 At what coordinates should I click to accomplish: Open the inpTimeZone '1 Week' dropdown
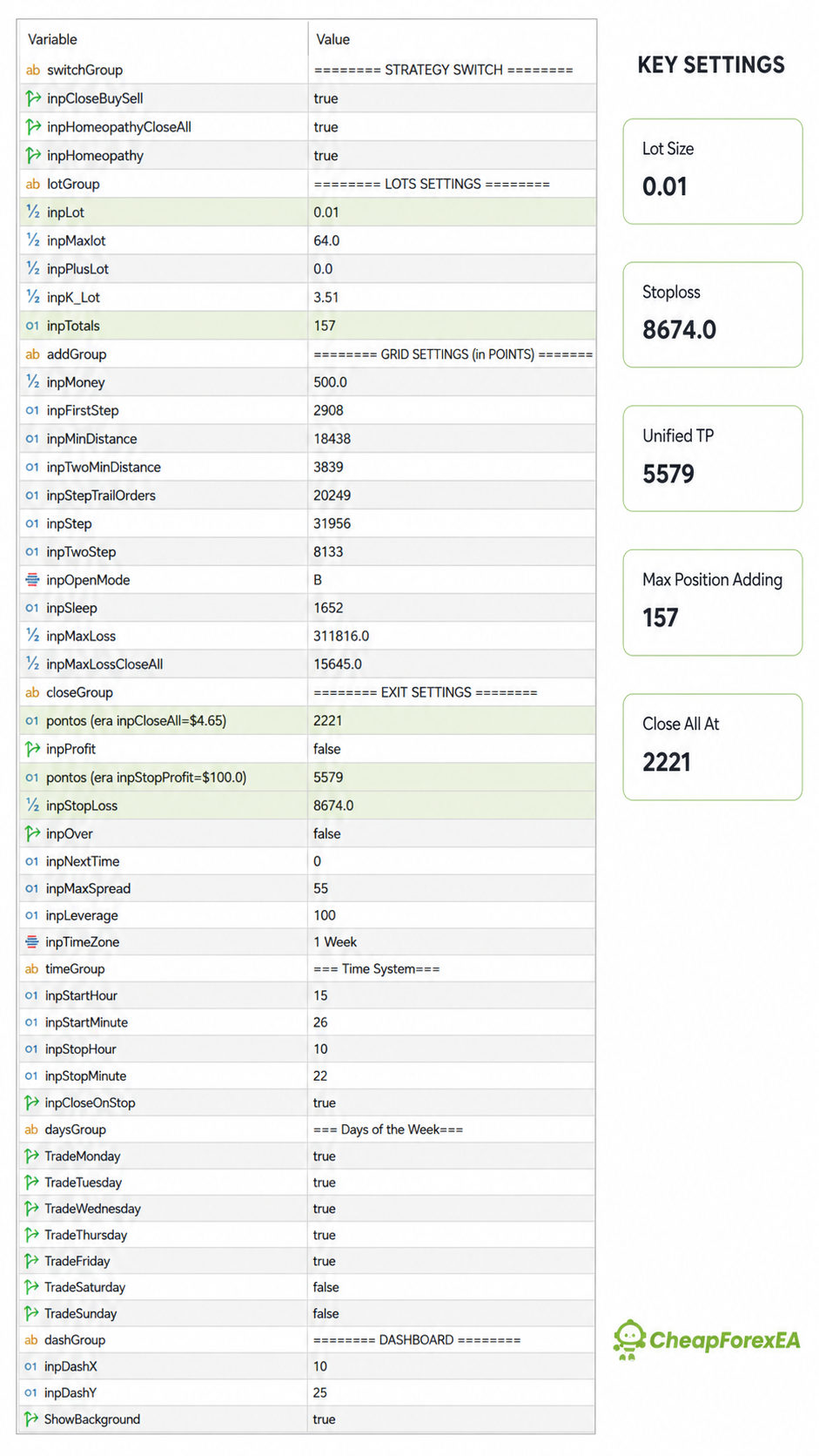452,941
